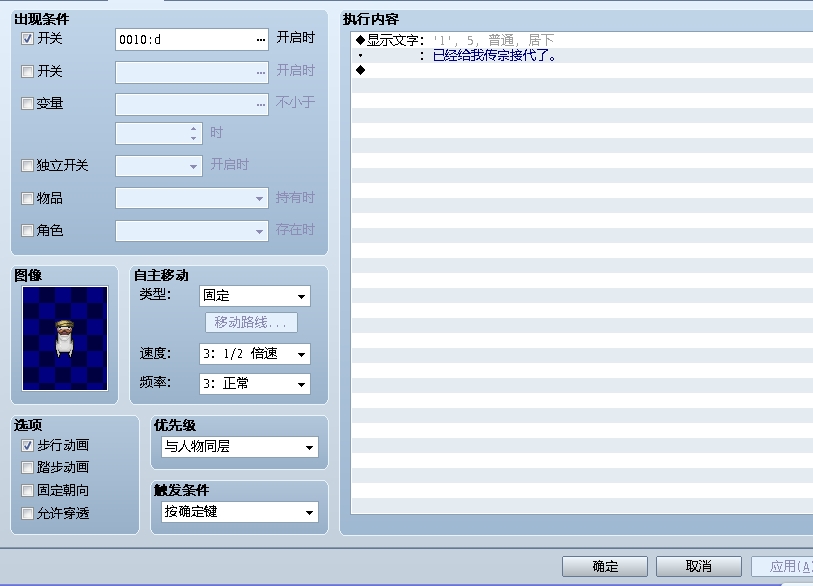Uncheck the 步行动画 option

(x=27, y=445)
